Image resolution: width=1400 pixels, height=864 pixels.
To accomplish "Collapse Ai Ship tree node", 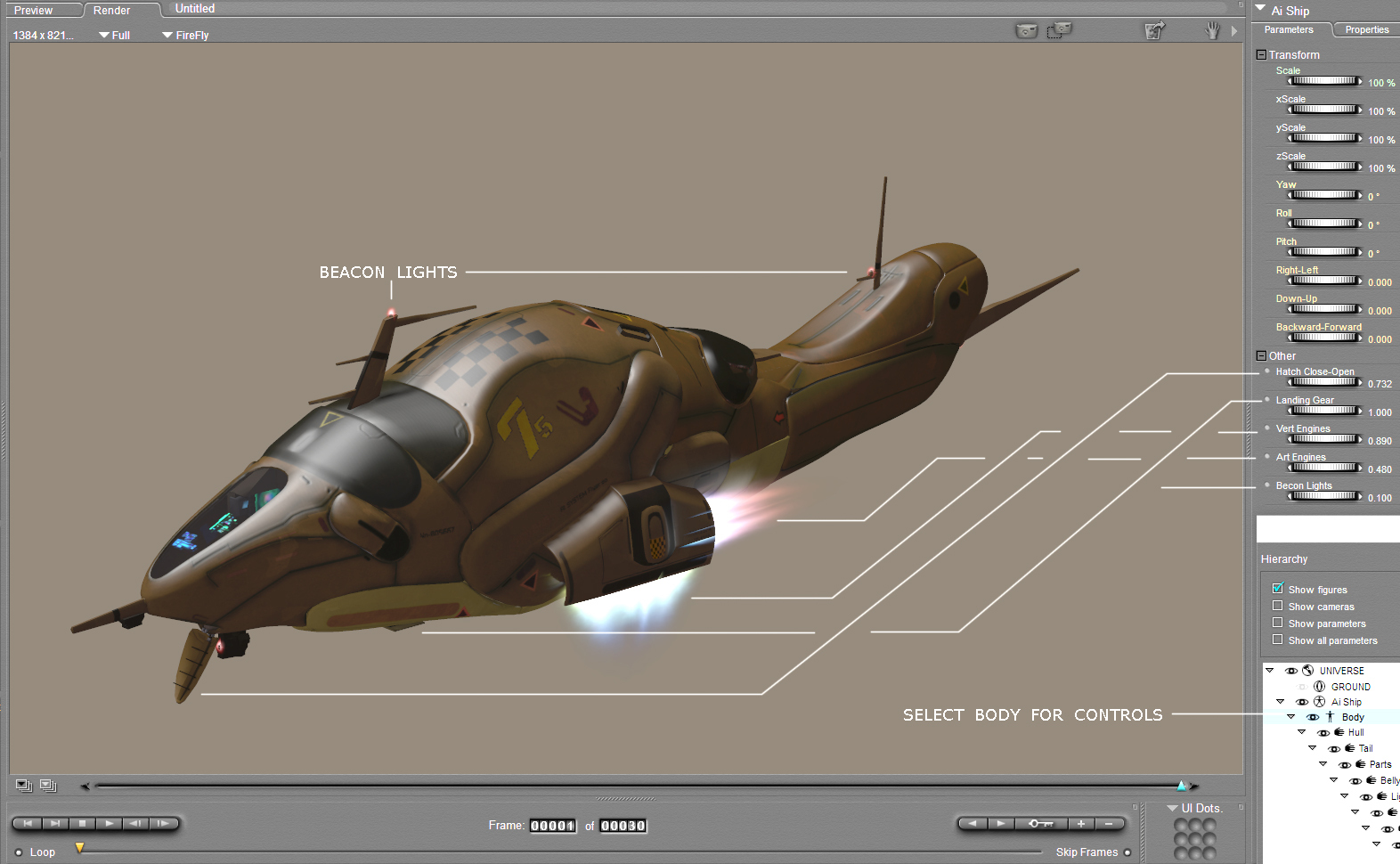I will [x=1281, y=701].
